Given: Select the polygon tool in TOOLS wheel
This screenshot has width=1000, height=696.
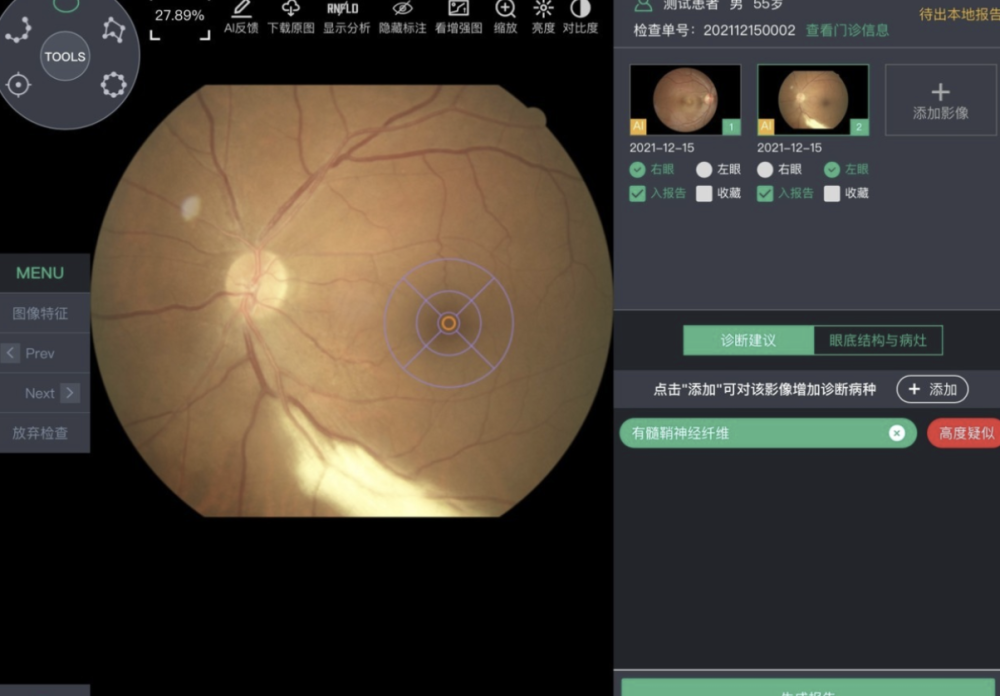Looking at the screenshot, I should (113, 31).
